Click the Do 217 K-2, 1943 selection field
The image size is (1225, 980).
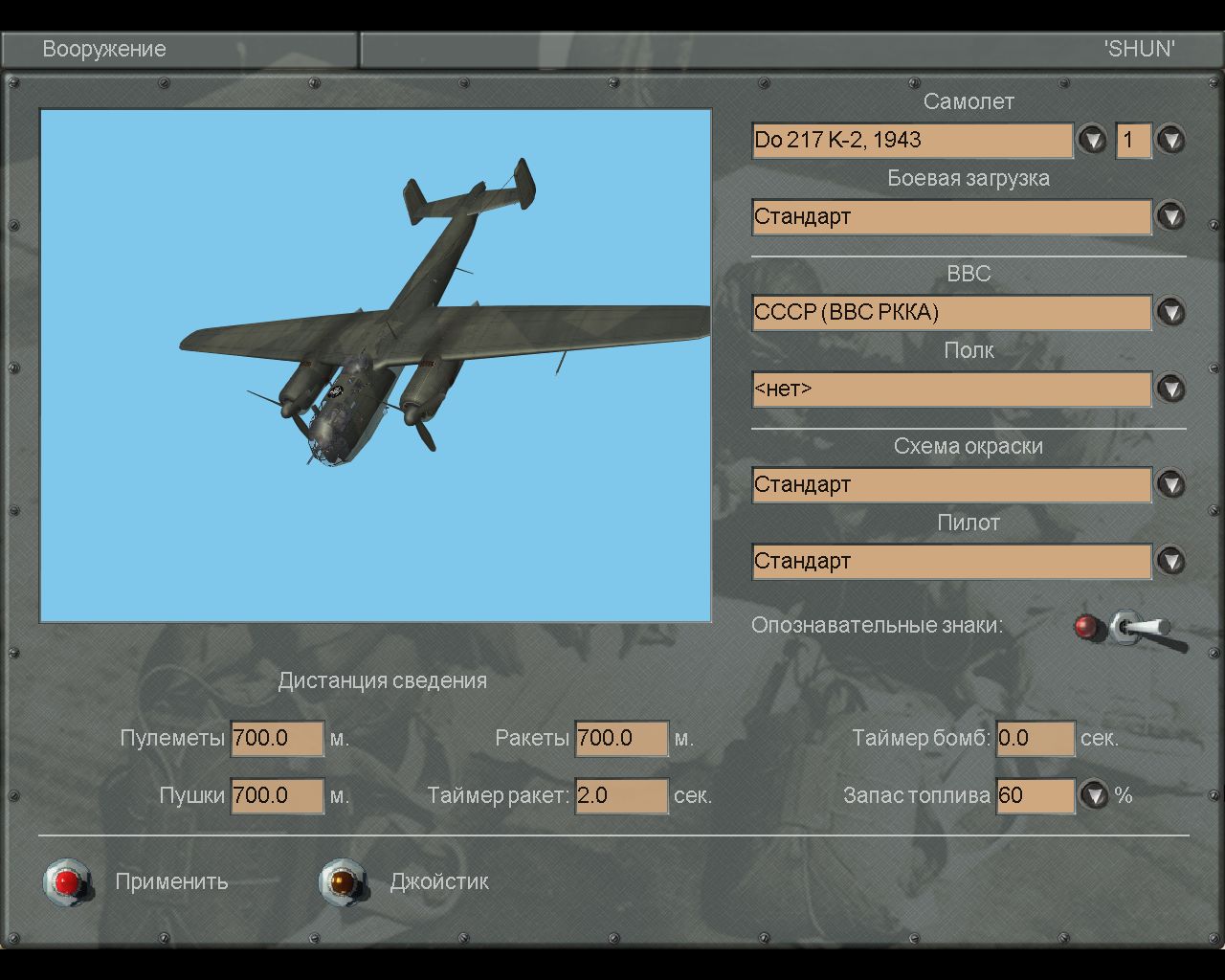912,140
